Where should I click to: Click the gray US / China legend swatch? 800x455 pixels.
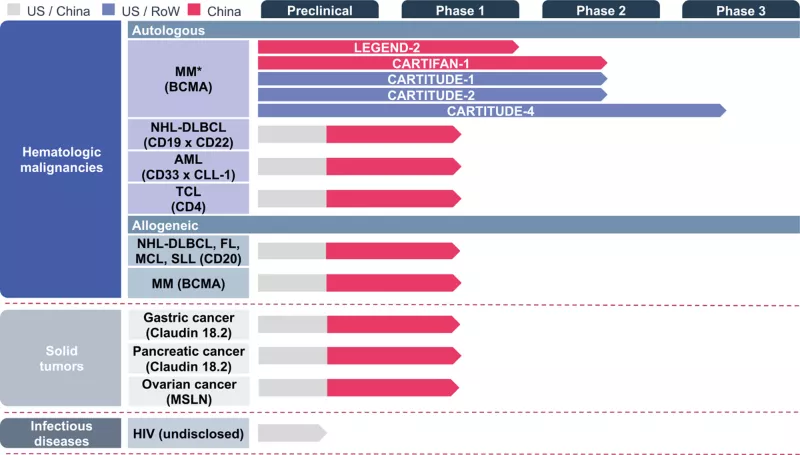pos(14,9)
